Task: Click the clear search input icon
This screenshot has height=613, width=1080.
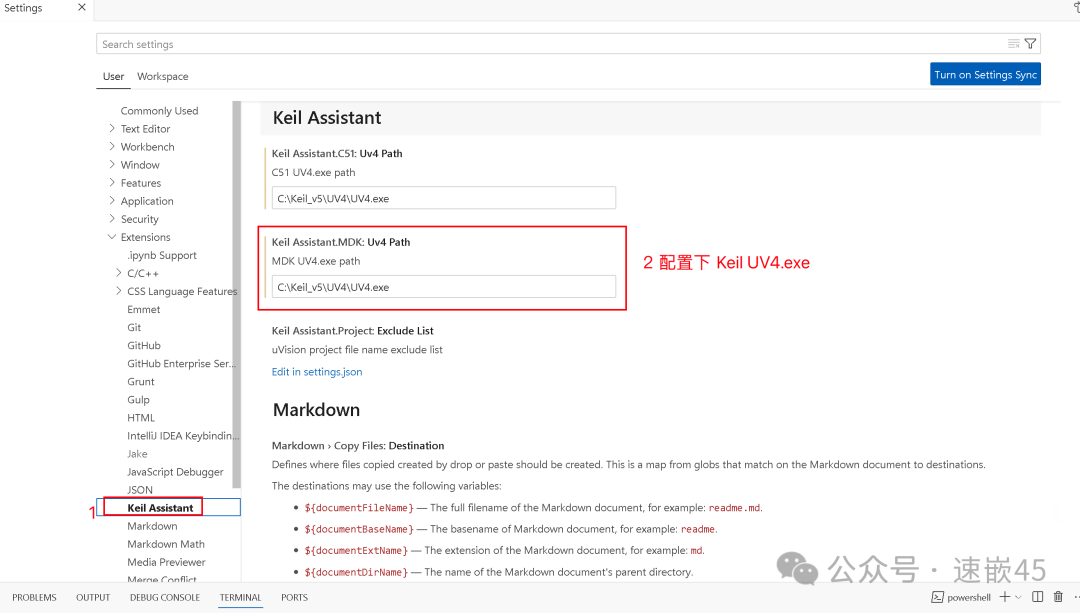Action: (1013, 44)
